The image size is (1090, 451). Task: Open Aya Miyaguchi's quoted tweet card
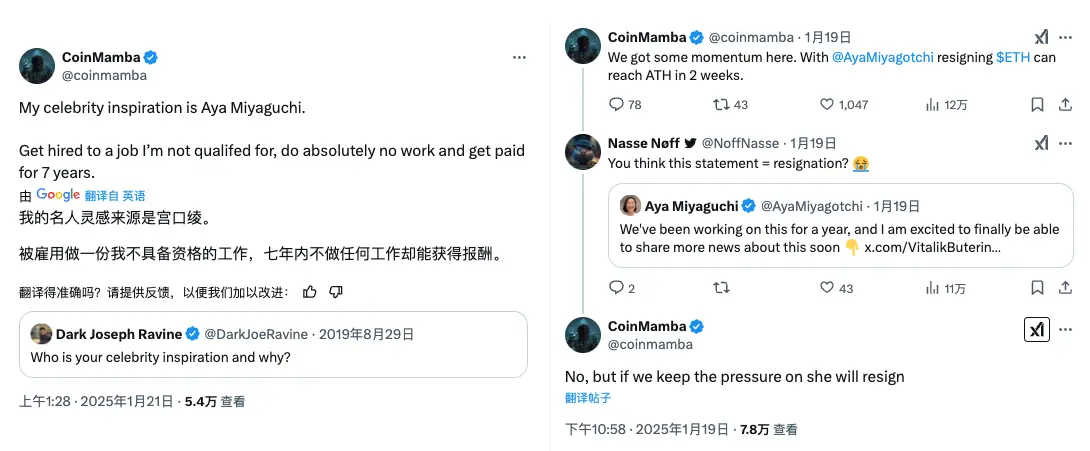(x=840, y=225)
